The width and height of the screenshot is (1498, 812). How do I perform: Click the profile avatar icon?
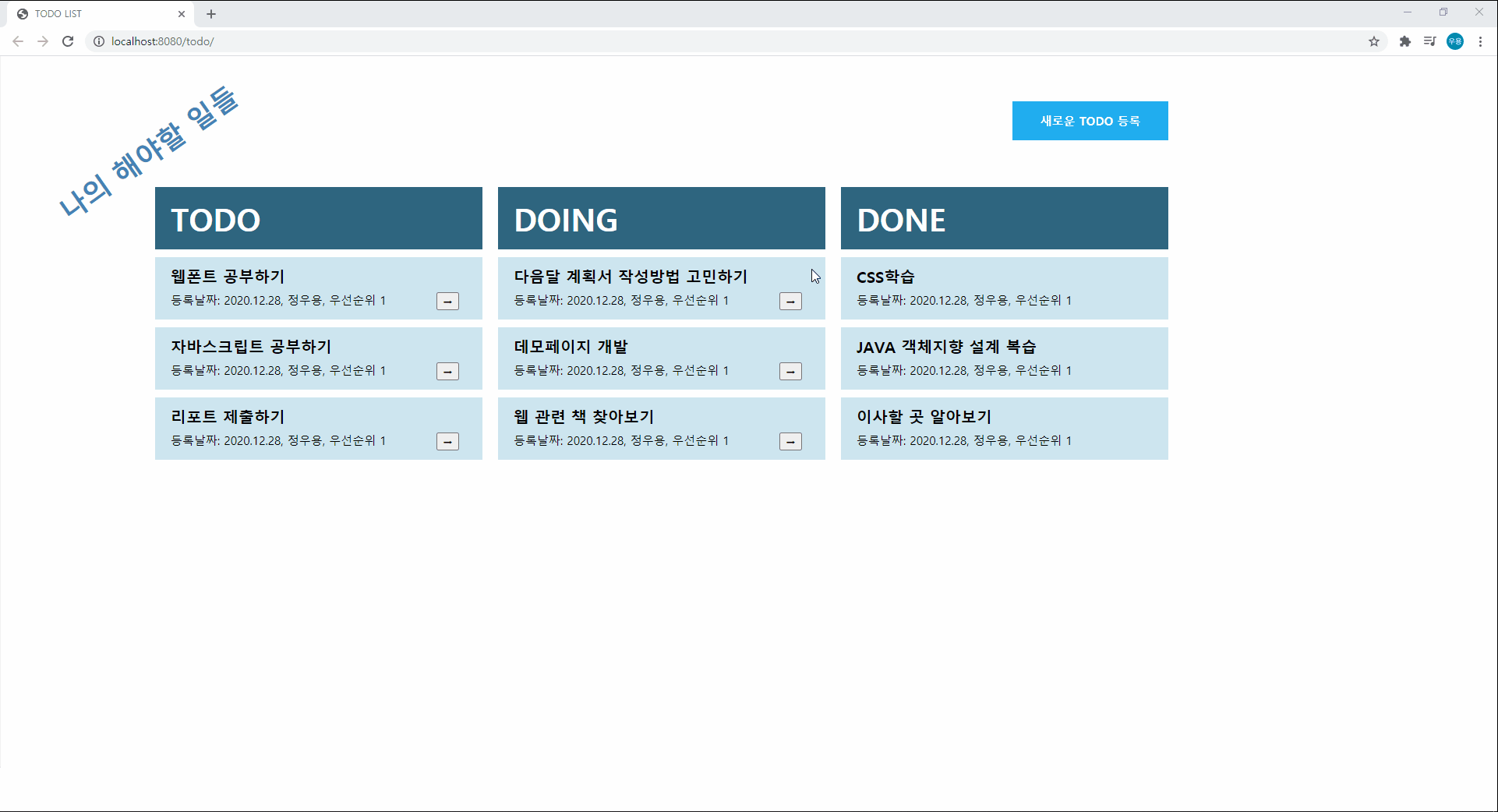[1455, 41]
